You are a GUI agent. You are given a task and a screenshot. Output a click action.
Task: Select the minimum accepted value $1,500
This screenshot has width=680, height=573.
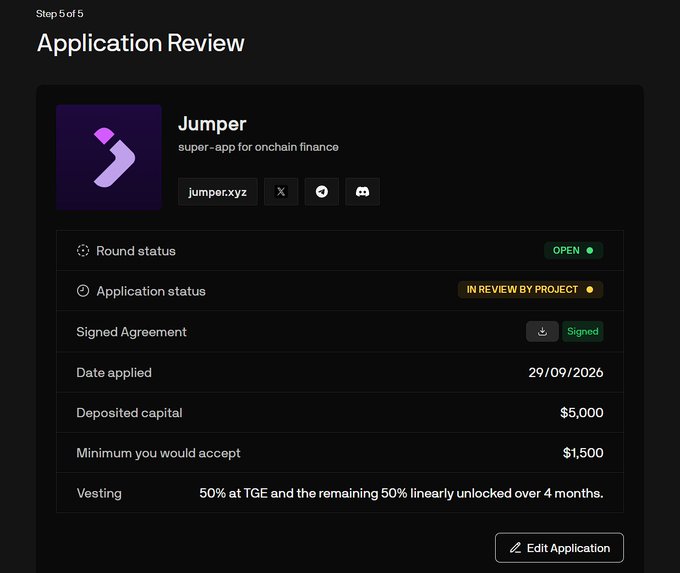[x=583, y=453]
